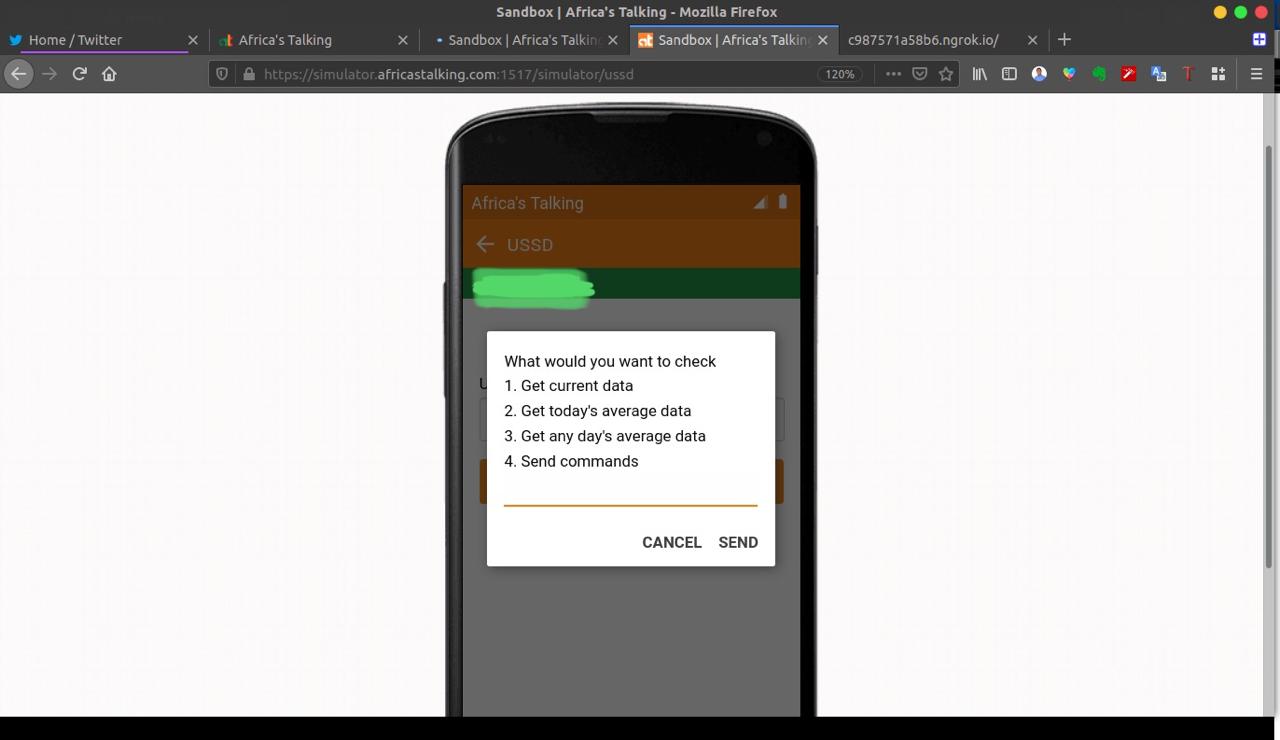This screenshot has width=1280, height=740.
Task: Close the Home / Twitter tab
Action: click(x=193, y=40)
